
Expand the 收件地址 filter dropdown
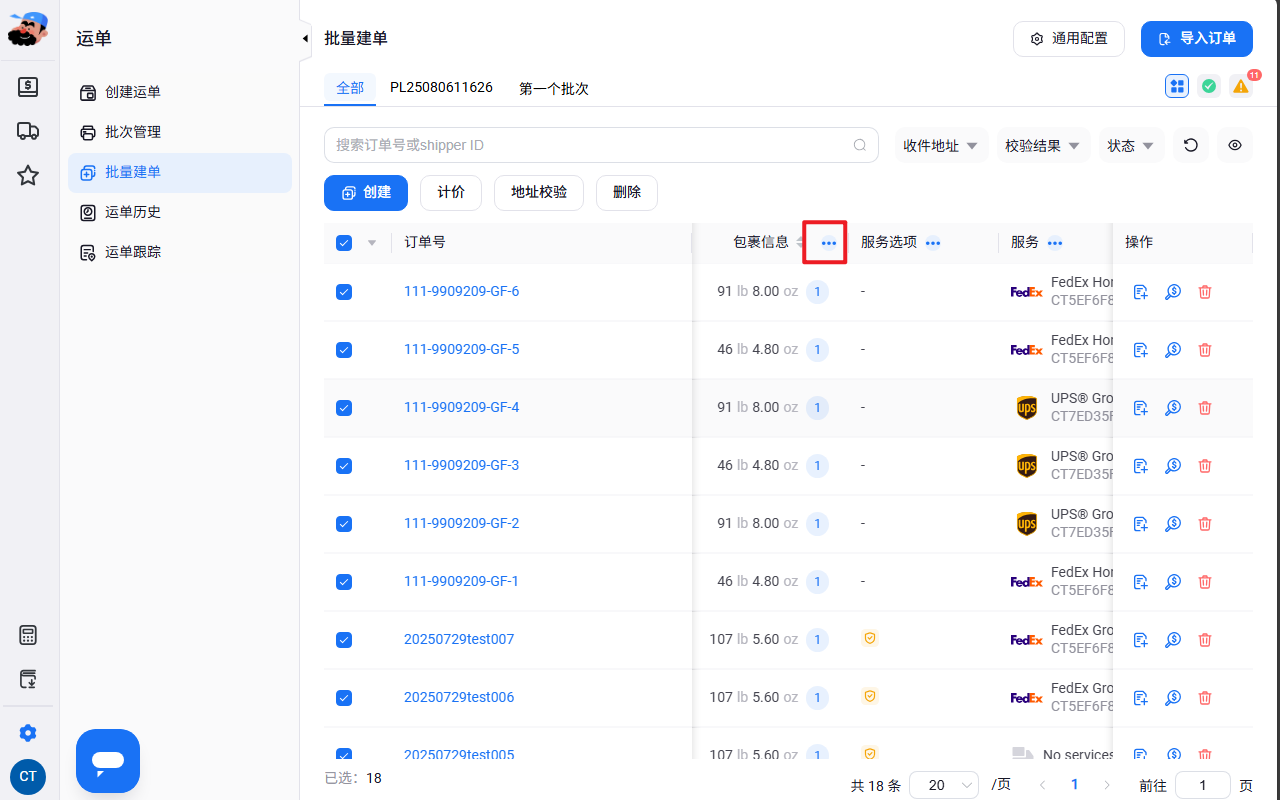(941, 145)
